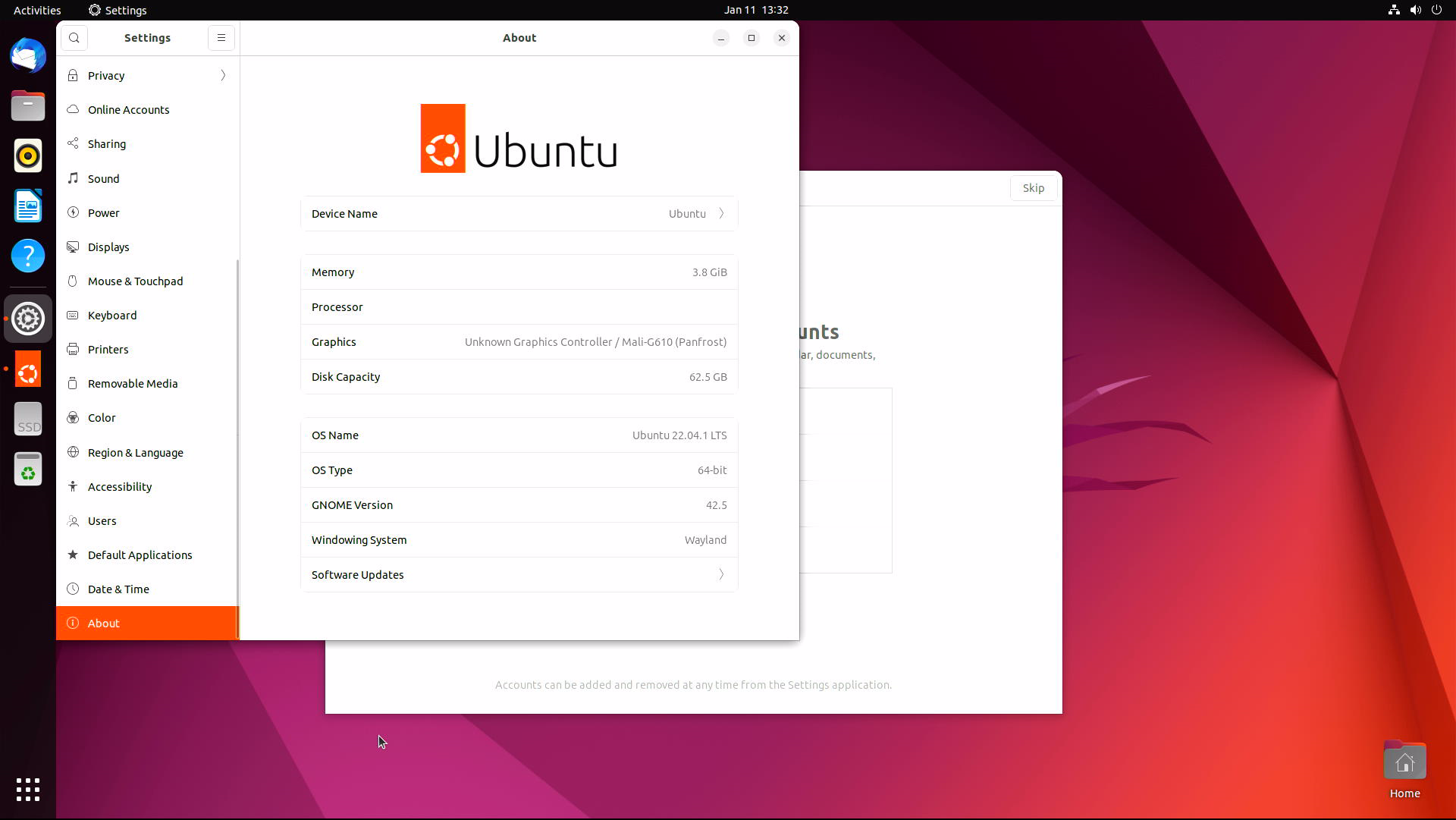Image resolution: width=1456 pixels, height=820 pixels.
Task: Open Activities overview
Action: pos(37,10)
